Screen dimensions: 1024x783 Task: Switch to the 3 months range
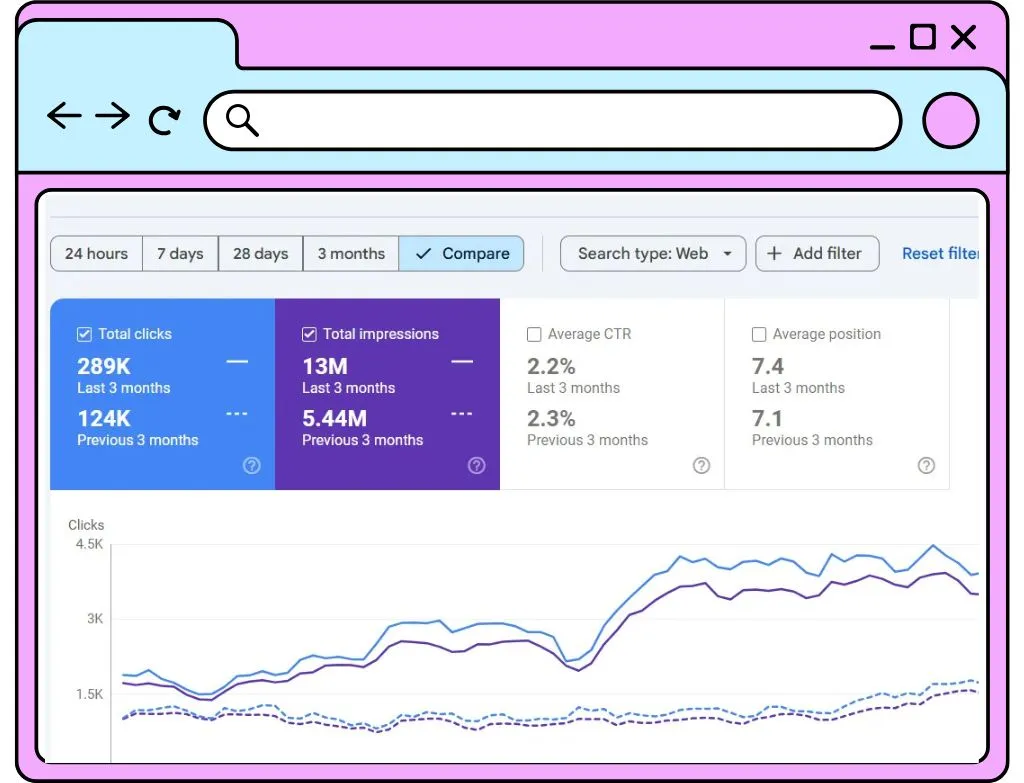(x=351, y=253)
